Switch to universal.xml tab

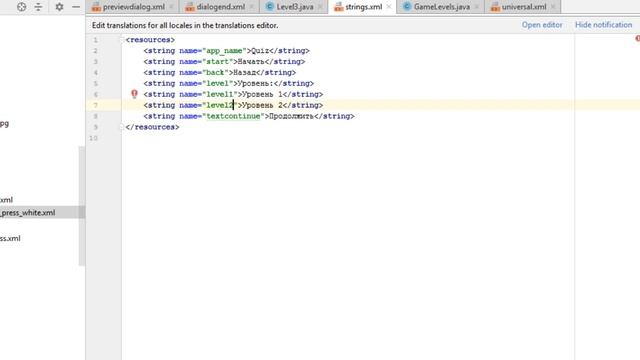[x=524, y=7]
